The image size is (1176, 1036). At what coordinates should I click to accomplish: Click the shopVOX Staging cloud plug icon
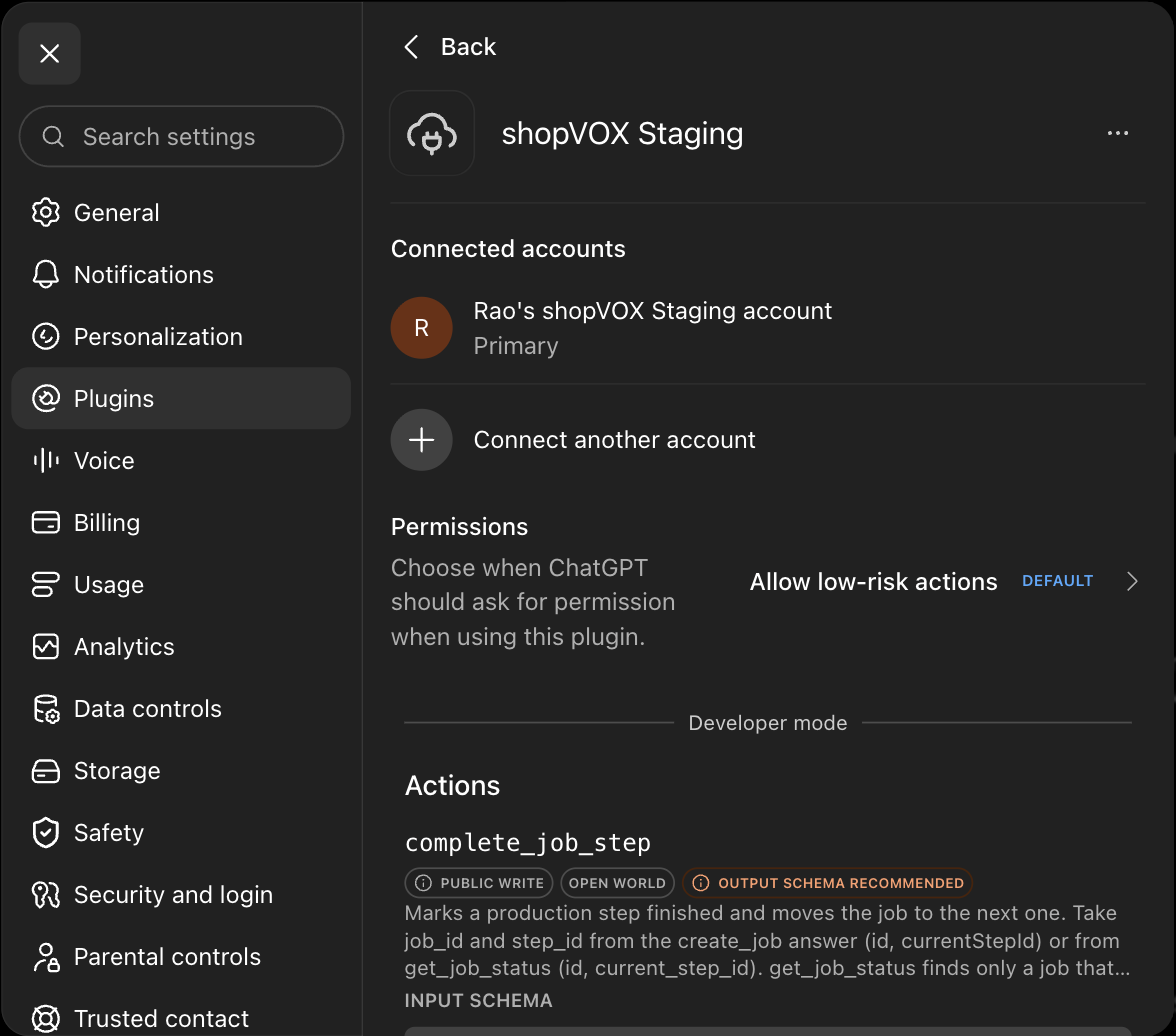pyautogui.click(x=432, y=134)
